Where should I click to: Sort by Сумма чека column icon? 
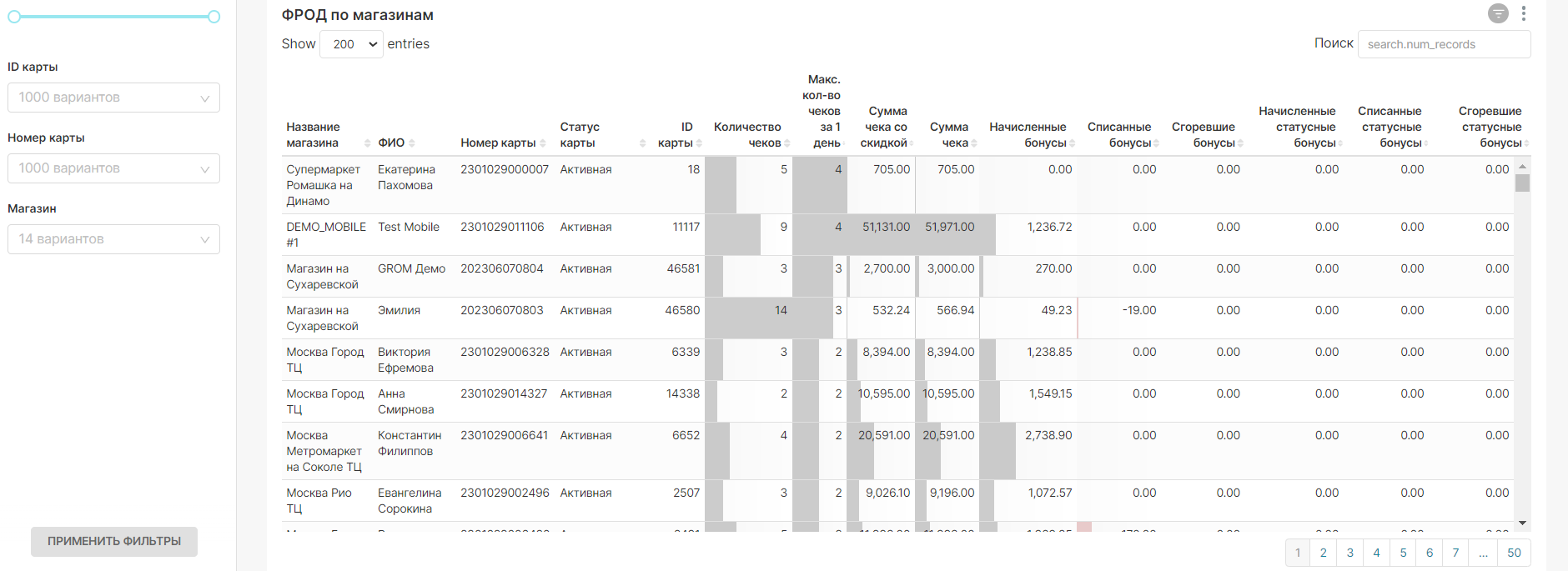974,143
